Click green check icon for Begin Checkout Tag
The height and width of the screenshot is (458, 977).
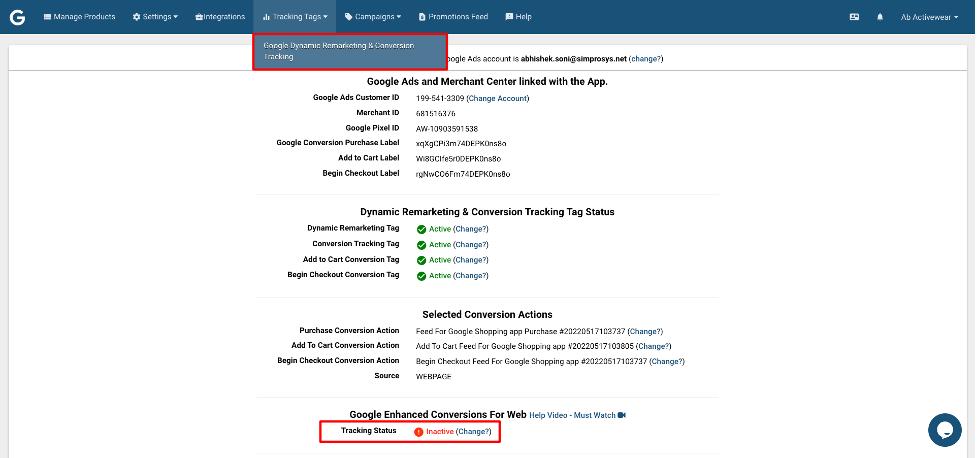(421, 276)
